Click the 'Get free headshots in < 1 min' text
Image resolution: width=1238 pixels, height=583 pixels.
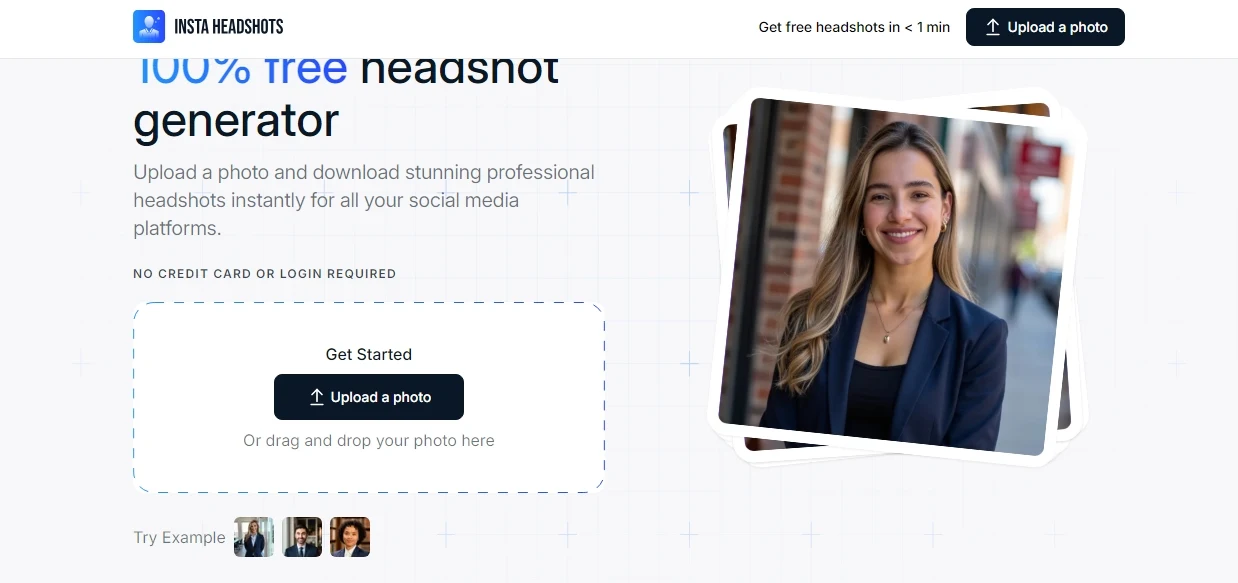[854, 27]
